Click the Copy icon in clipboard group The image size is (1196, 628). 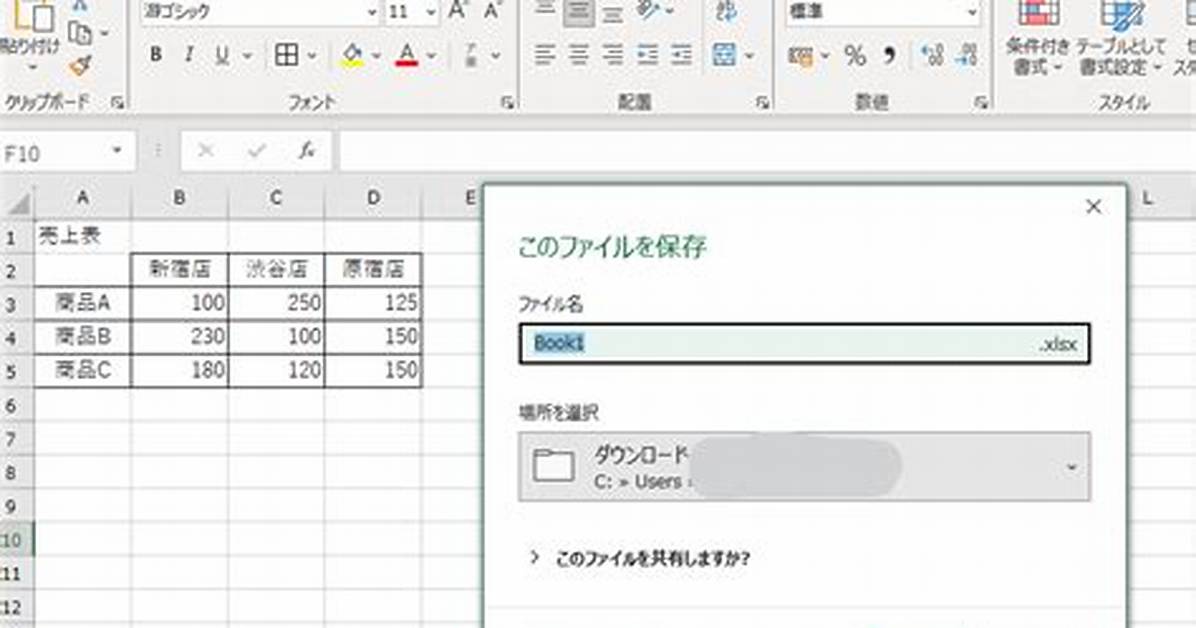80,33
